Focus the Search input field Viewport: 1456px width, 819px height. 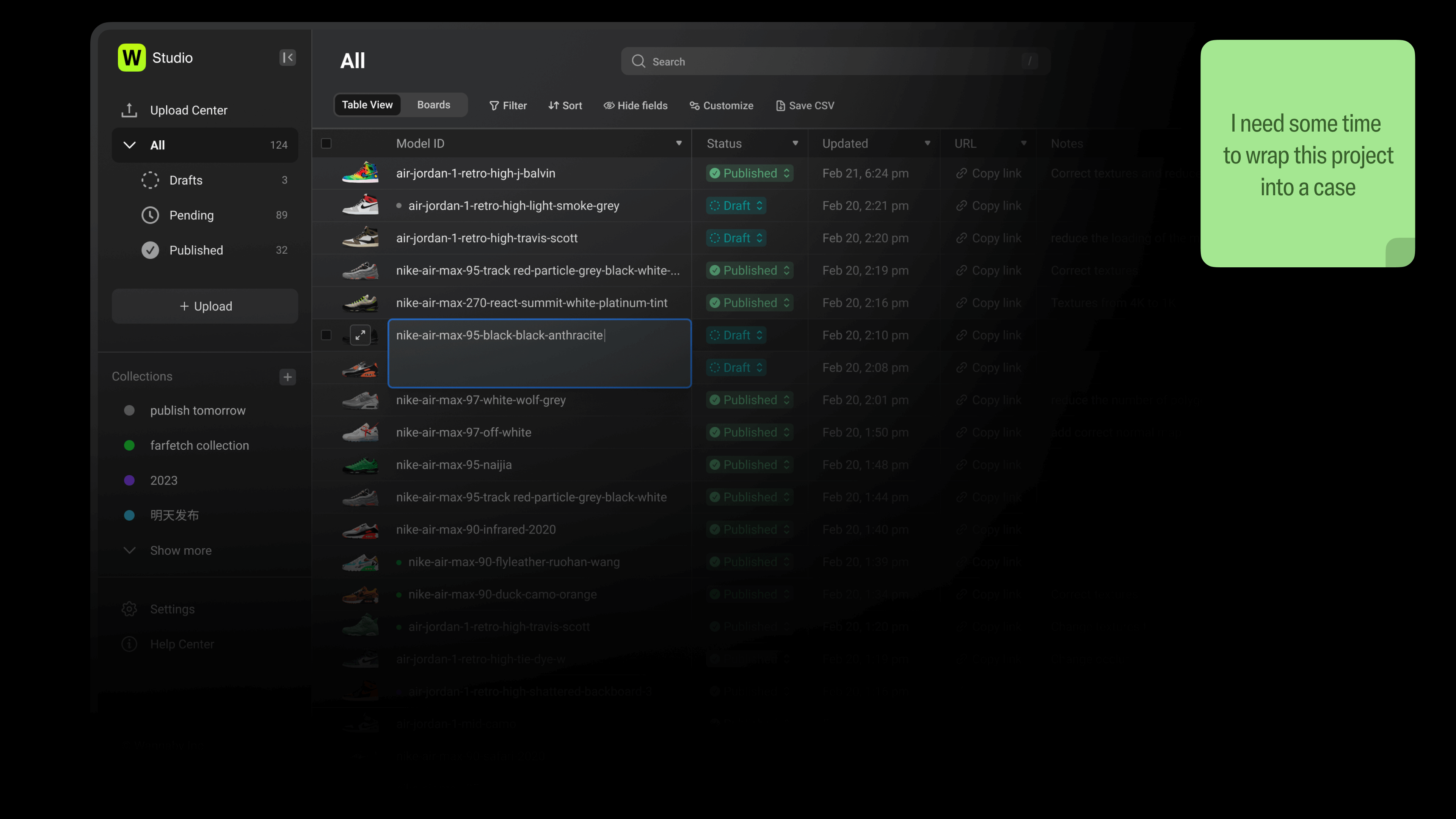coord(835,61)
